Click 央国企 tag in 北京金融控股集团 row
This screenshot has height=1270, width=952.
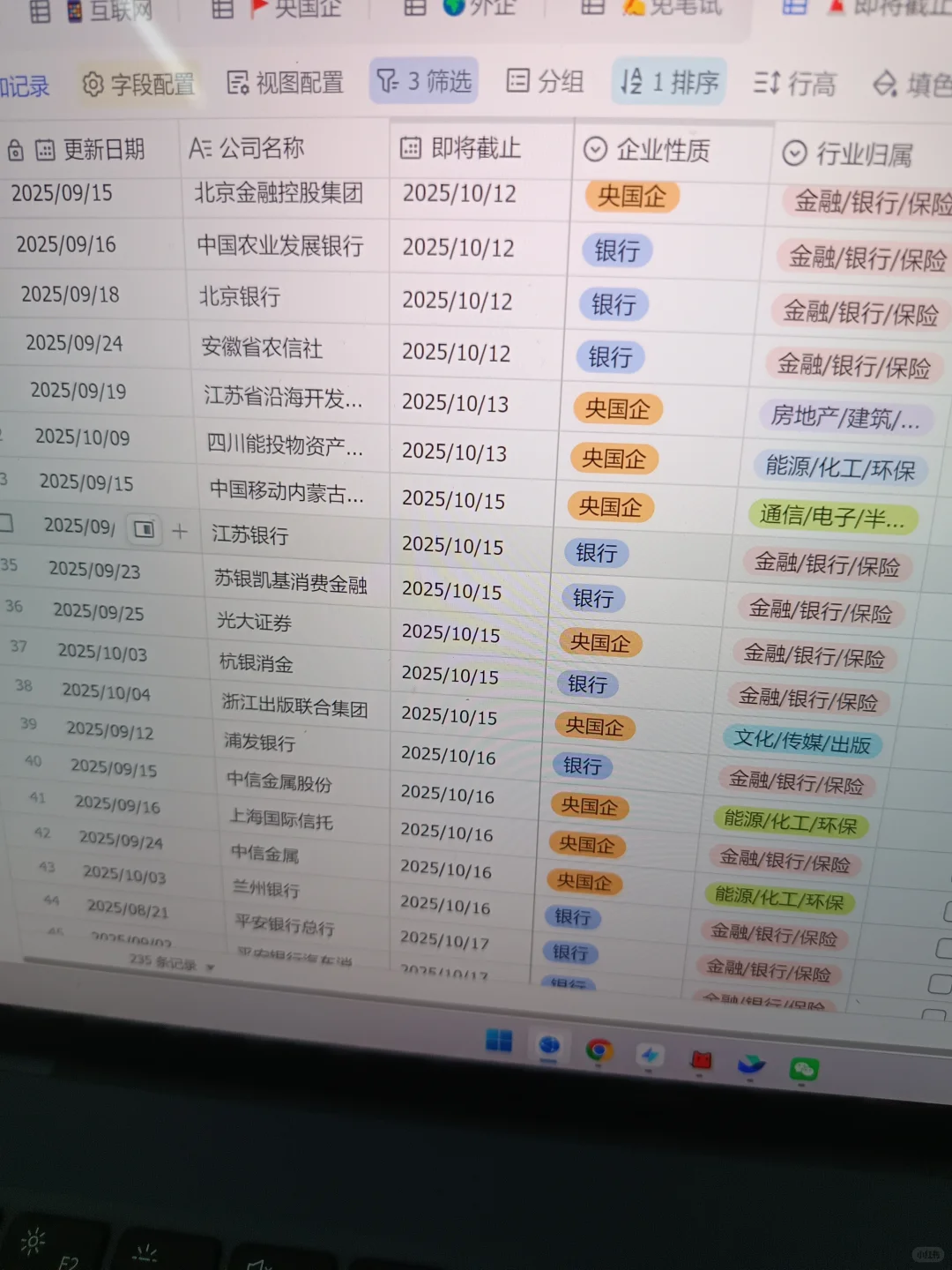(631, 196)
